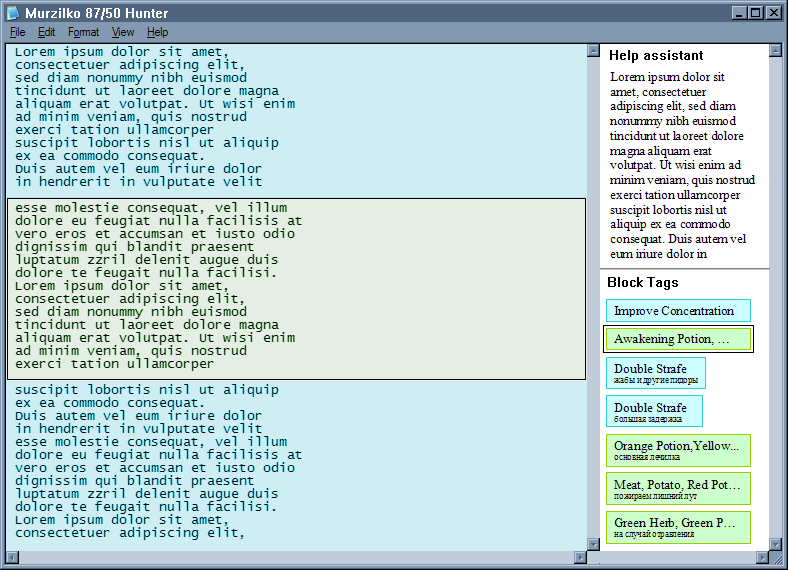Open the File menu

pos(18,32)
